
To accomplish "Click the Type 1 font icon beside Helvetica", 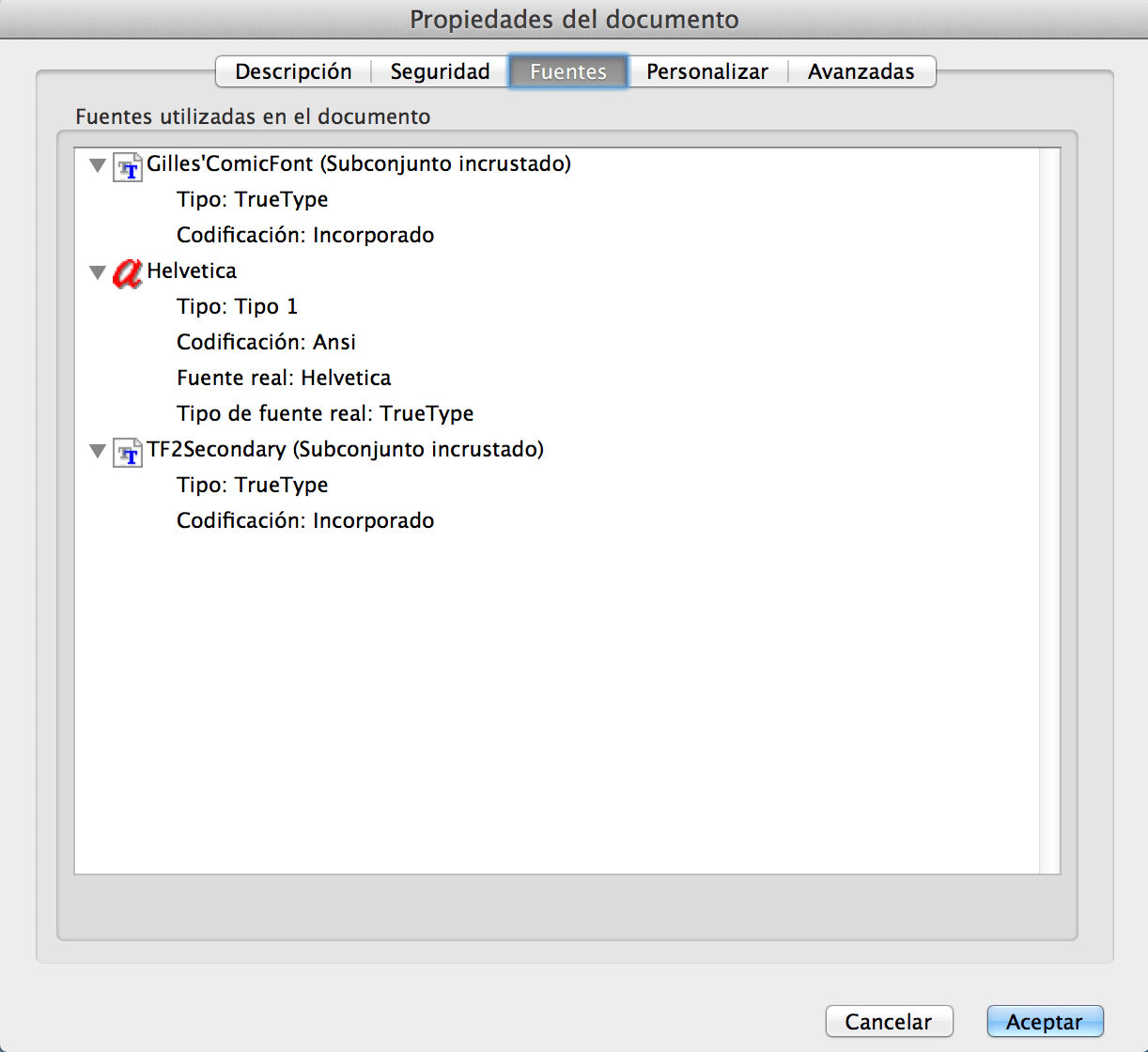I will [x=126, y=274].
